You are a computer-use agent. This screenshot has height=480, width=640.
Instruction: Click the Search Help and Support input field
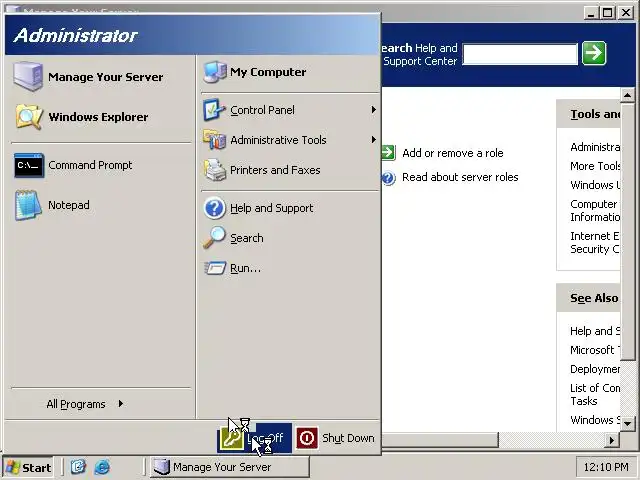[520, 53]
